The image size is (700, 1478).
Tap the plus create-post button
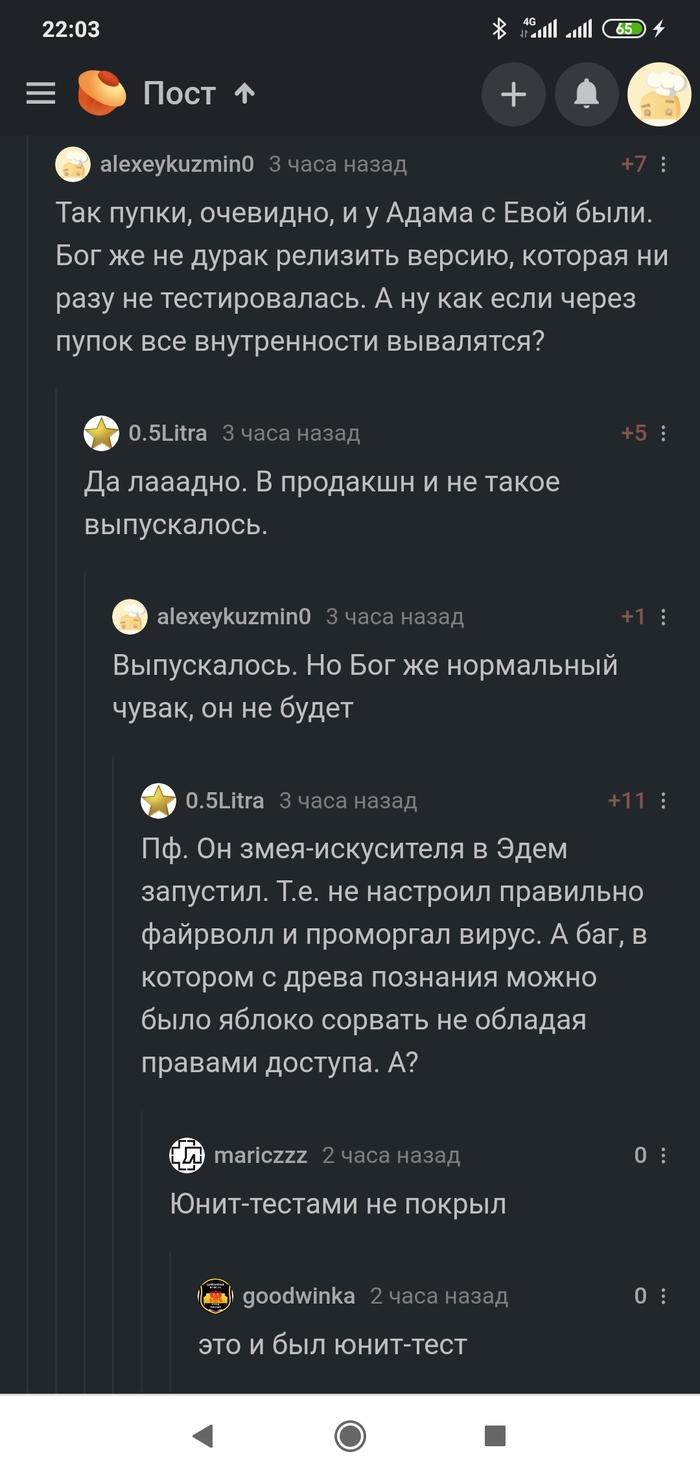point(513,94)
